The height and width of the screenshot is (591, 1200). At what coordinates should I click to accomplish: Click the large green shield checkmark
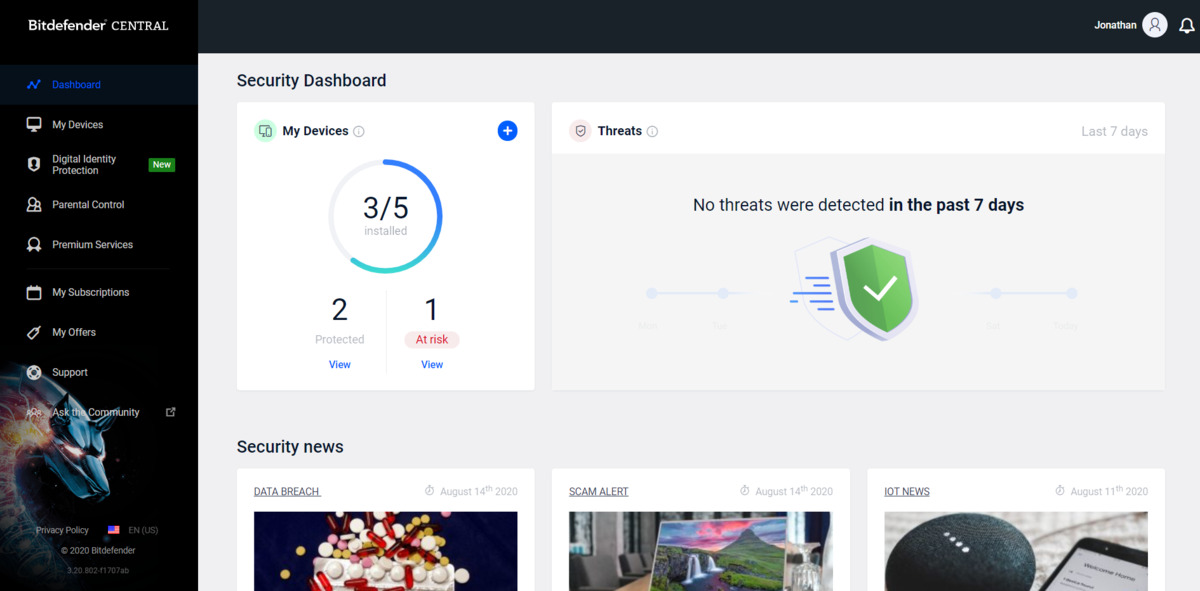tap(877, 289)
